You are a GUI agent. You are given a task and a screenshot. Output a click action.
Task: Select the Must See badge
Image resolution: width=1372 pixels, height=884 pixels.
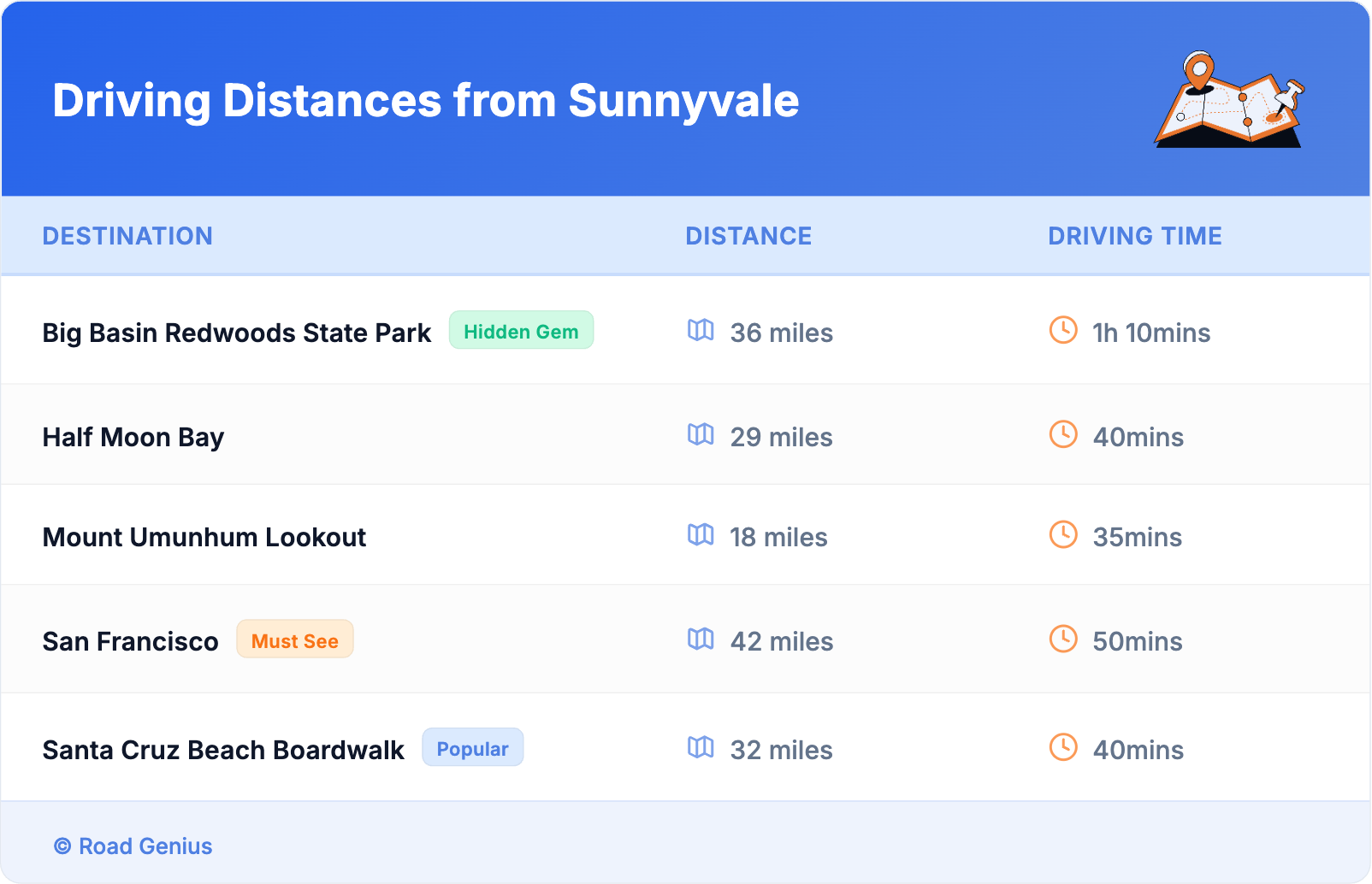click(x=294, y=640)
